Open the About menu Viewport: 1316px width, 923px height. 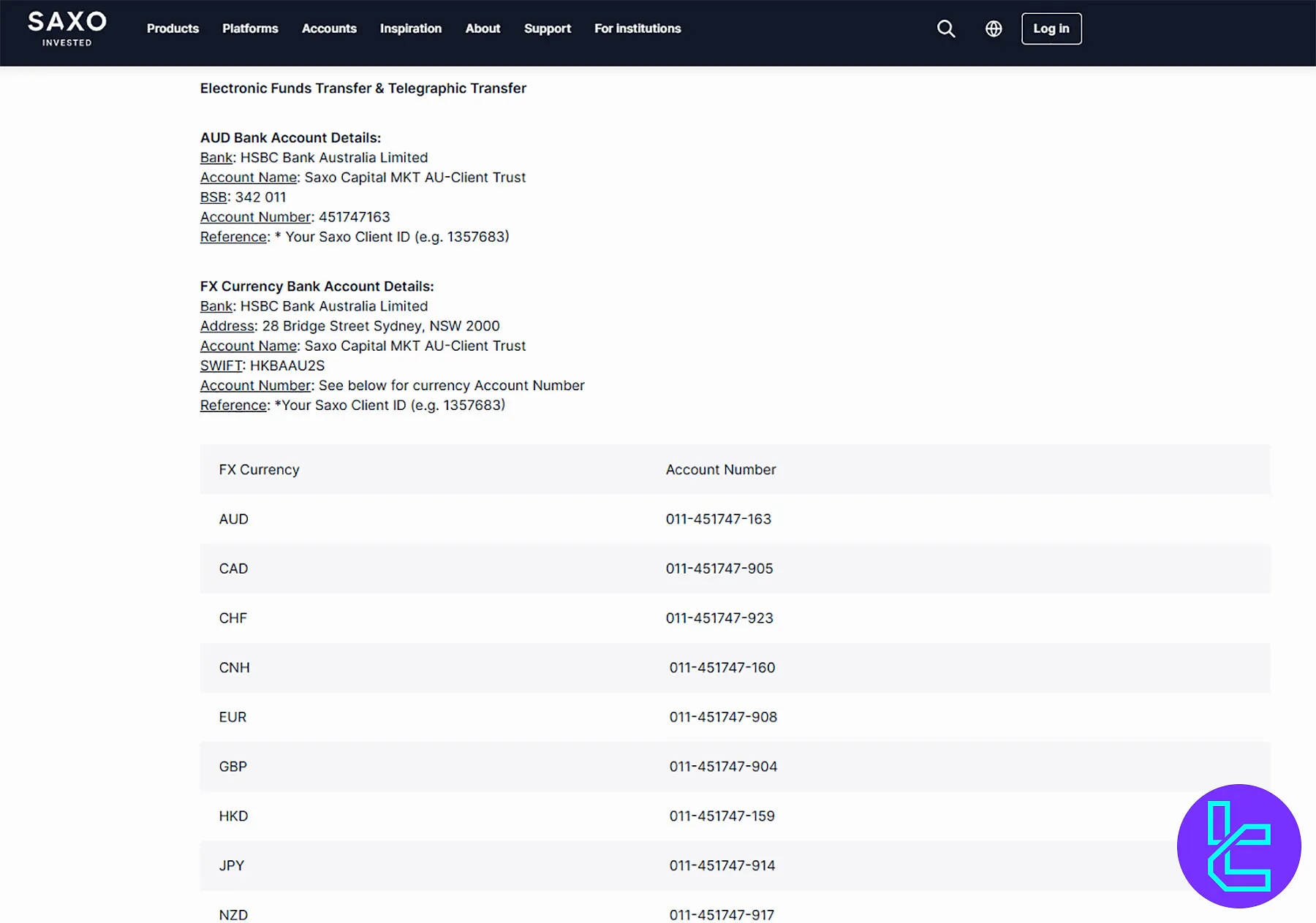483,29
